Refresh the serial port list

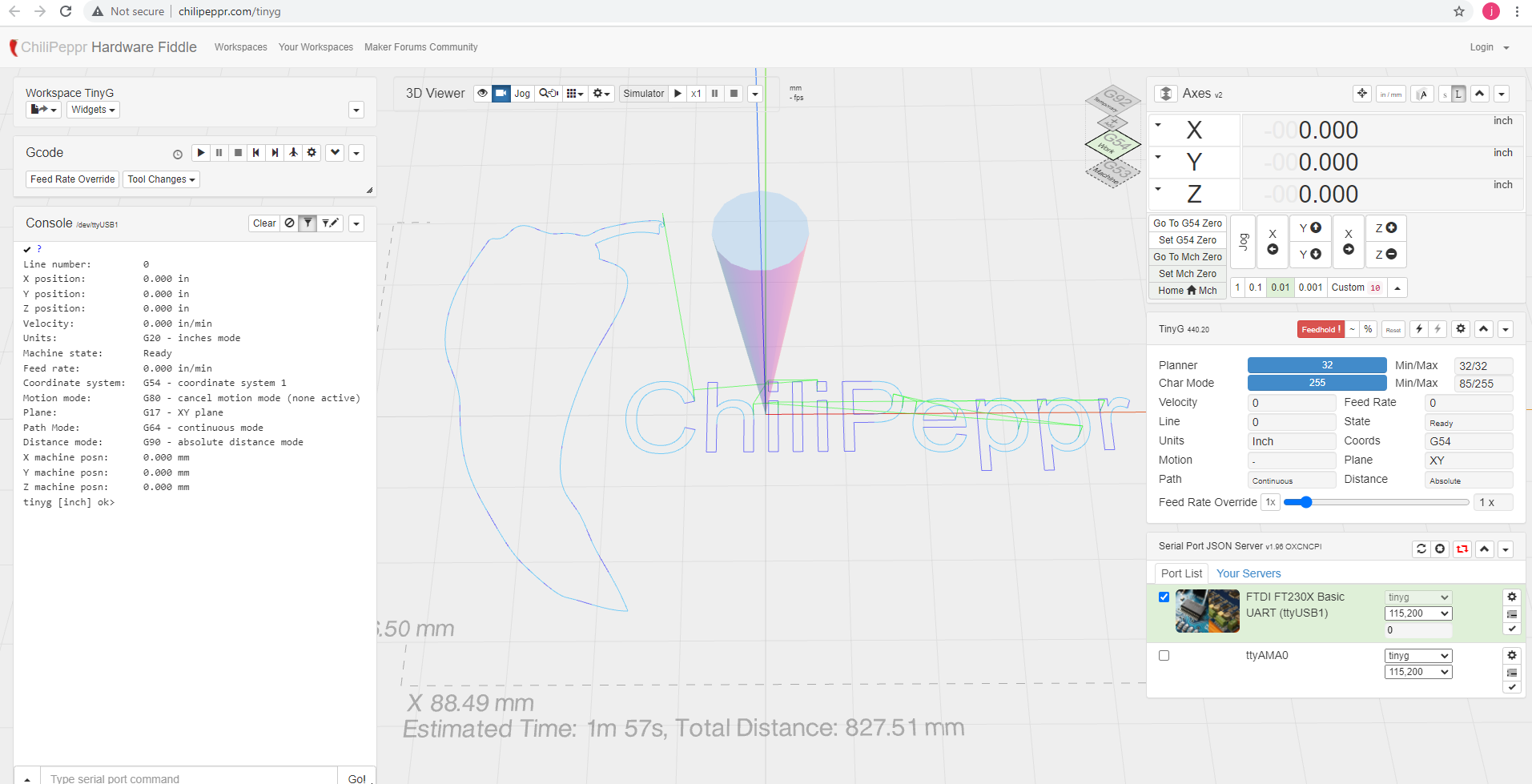(x=1421, y=549)
